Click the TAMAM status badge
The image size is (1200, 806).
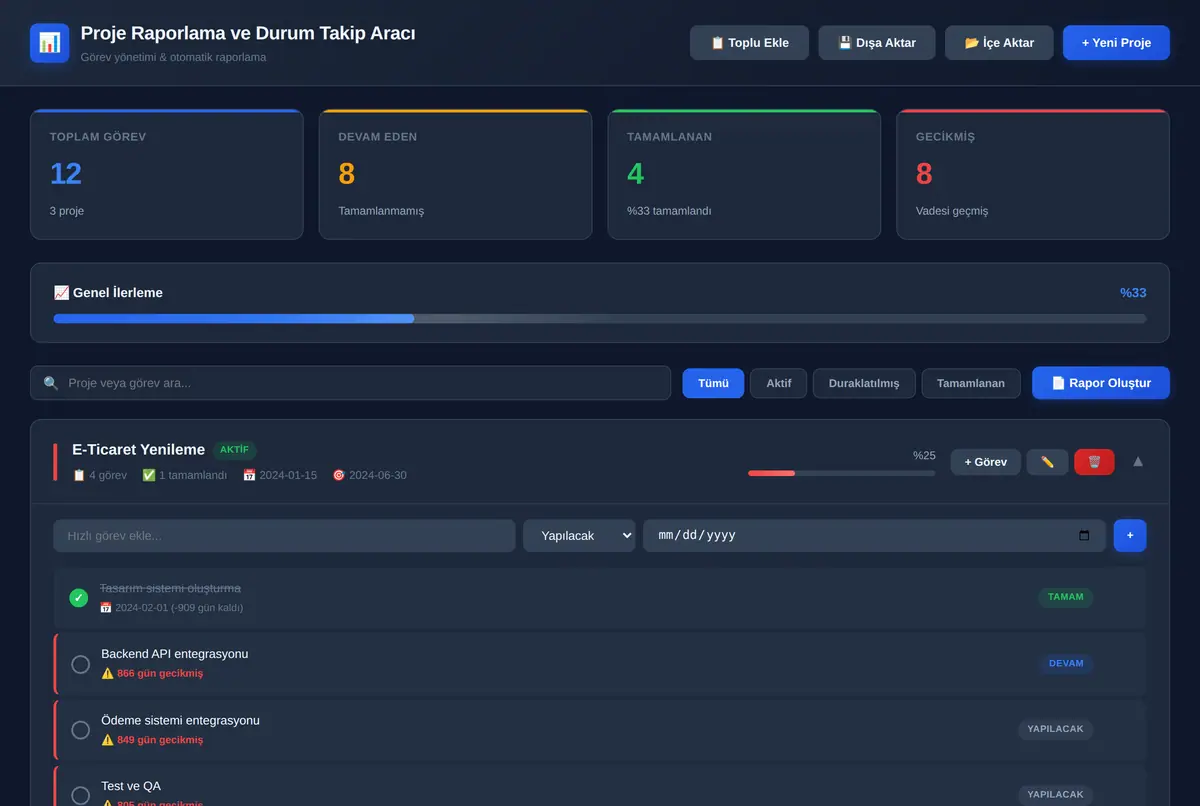pos(1066,597)
